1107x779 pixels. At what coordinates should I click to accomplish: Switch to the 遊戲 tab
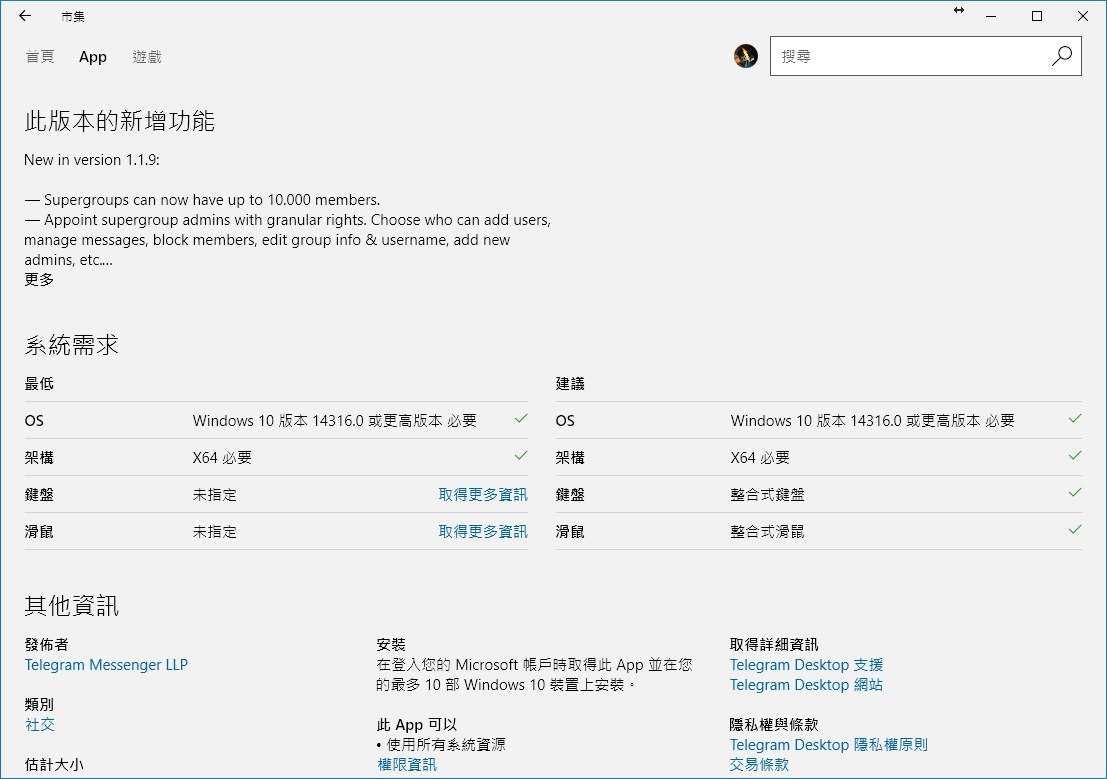pyautogui.click(x=147, y=57)
